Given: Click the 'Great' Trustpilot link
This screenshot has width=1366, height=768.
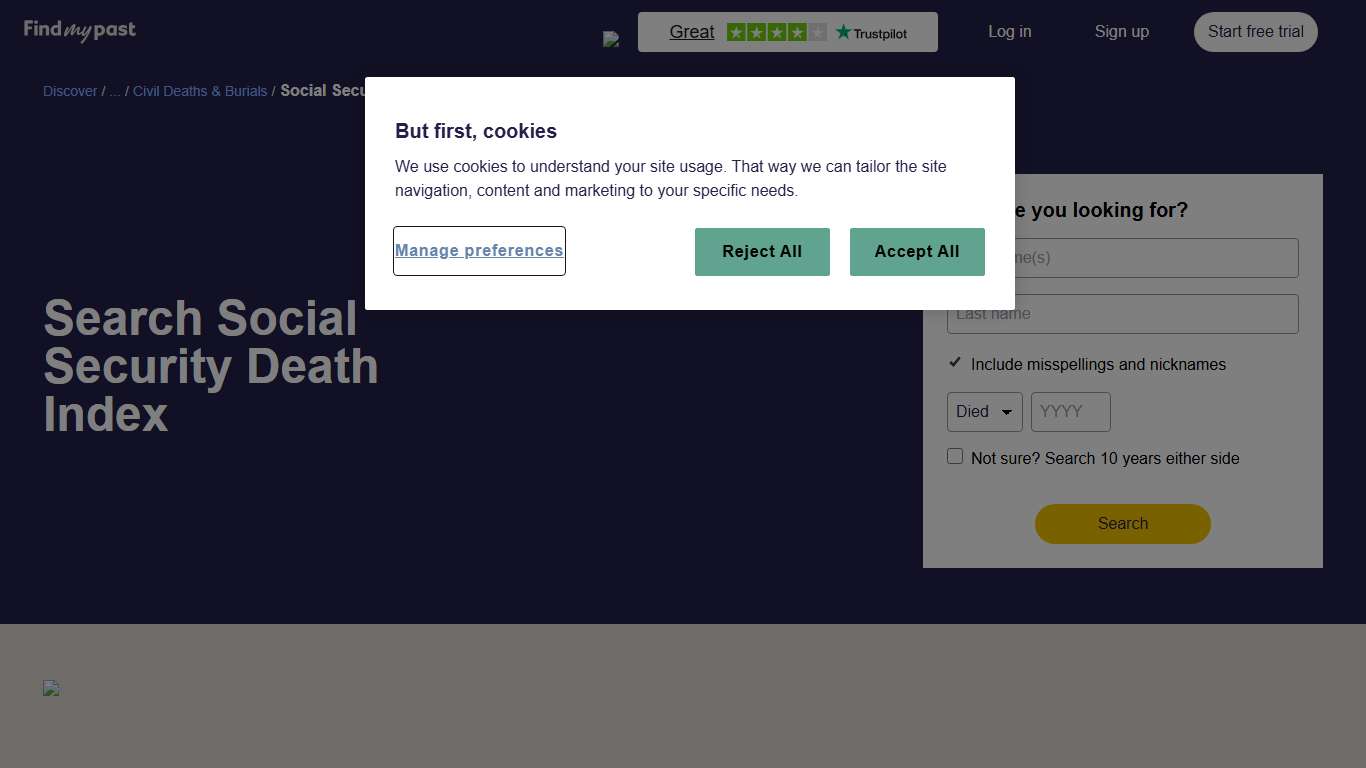Looking at the screenshot, I should point(691,31).
